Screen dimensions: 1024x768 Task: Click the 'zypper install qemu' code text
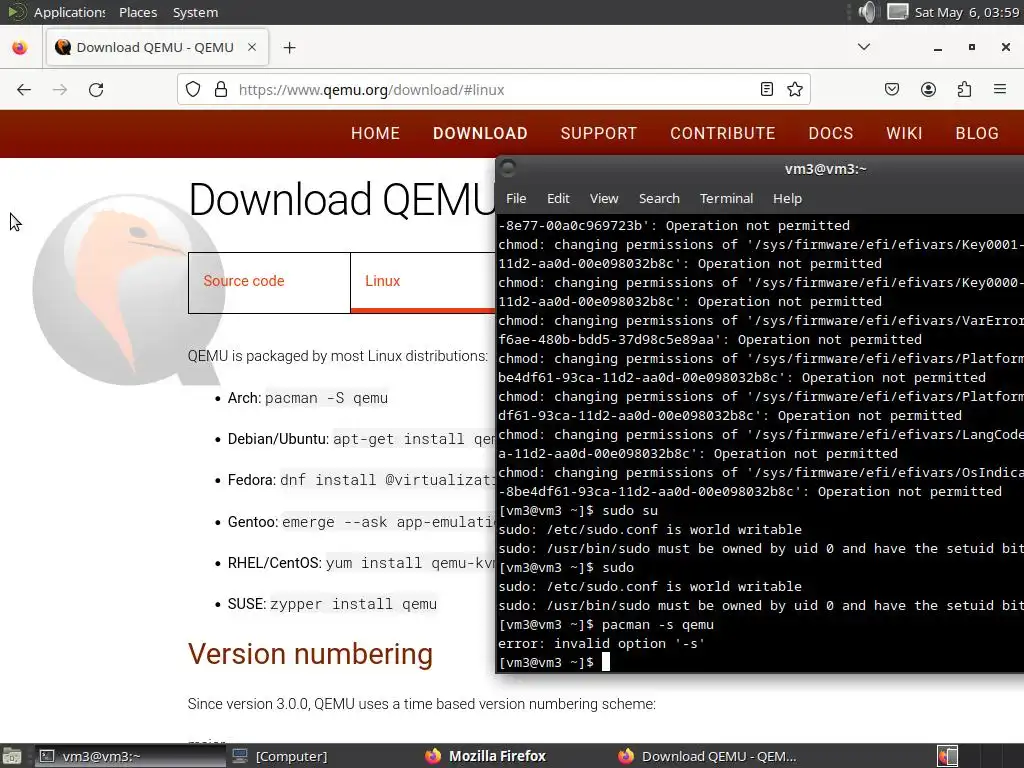[x=353, y=604]
